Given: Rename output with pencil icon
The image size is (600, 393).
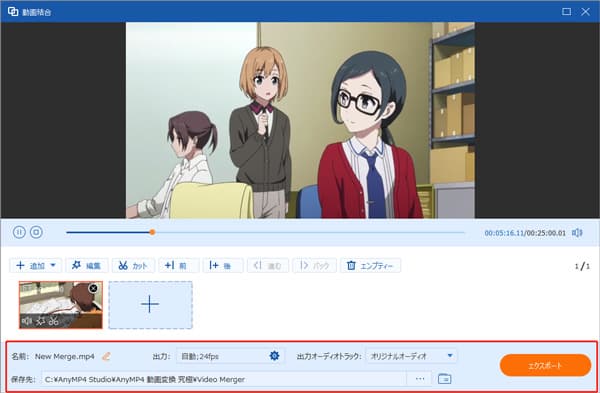Looking at the screenshot, I should tap(106, 356).
